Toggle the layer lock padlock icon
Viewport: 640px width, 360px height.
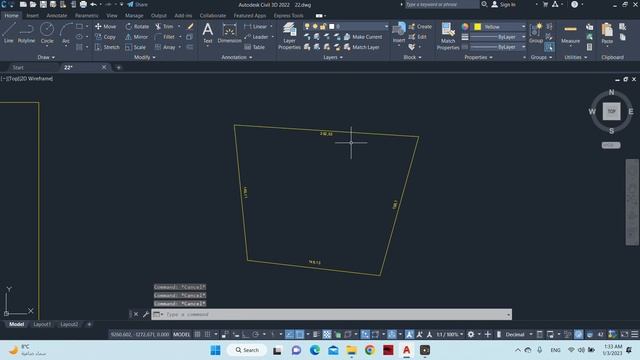tap(323, 27)
